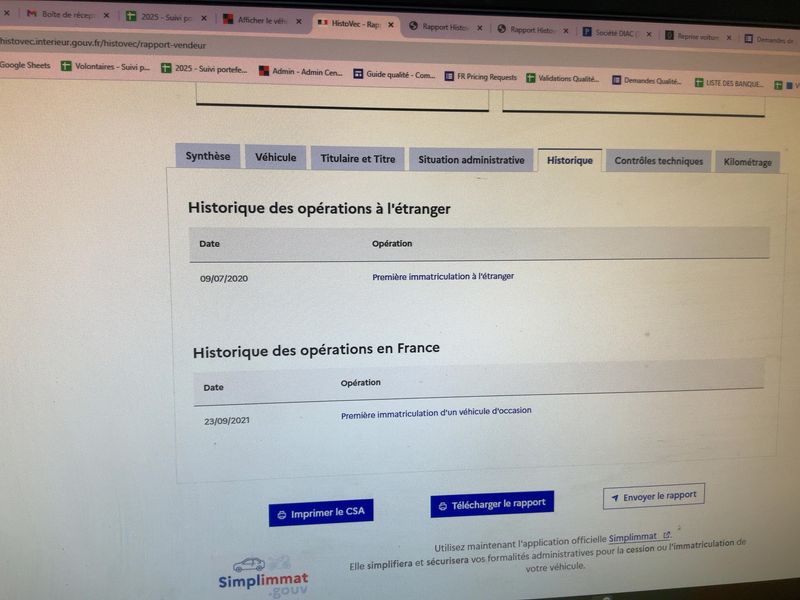Click the Simplimmat.gouv logo
Viewport: 800px width, 600px height.
point(263,578)
